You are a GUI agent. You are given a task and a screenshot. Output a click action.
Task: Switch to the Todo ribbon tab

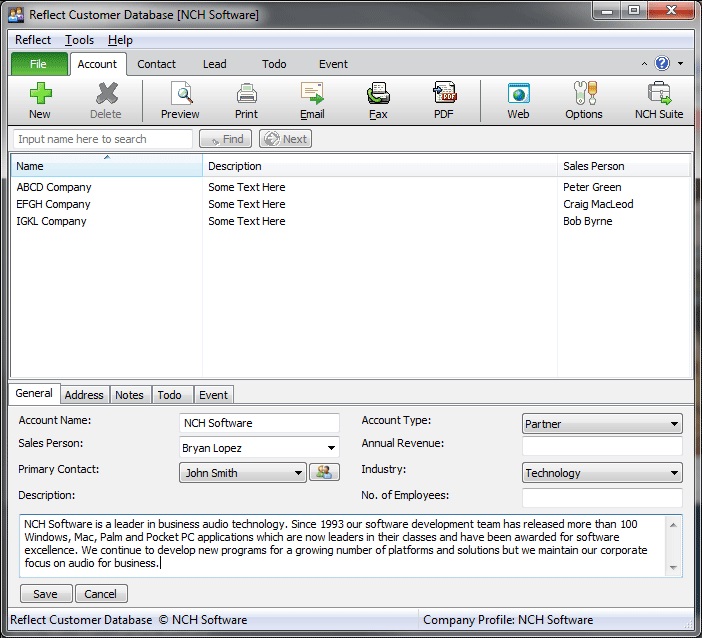pyautogui.click(x=274, y=64)
